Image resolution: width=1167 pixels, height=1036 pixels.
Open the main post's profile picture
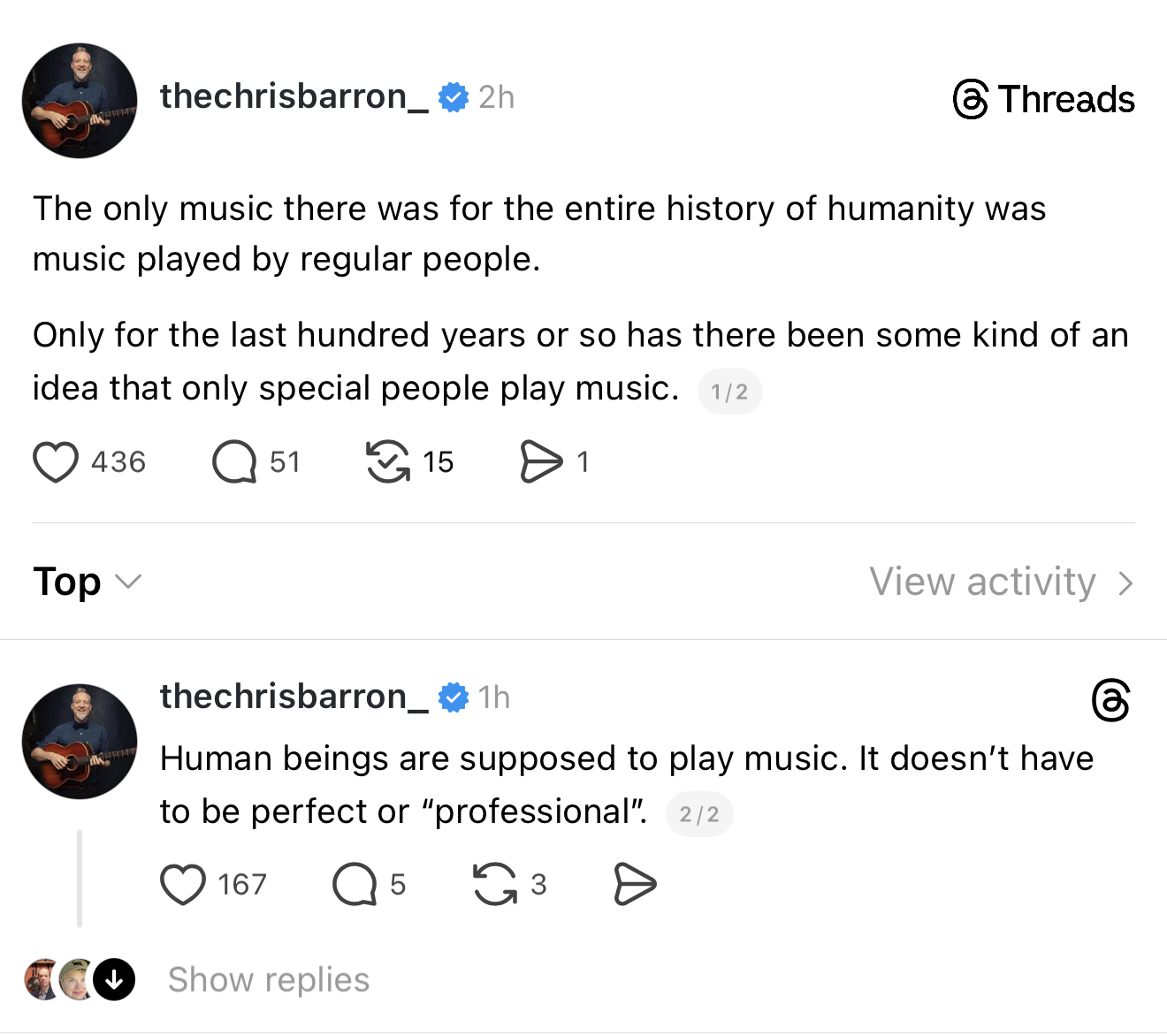coord(80,101)
